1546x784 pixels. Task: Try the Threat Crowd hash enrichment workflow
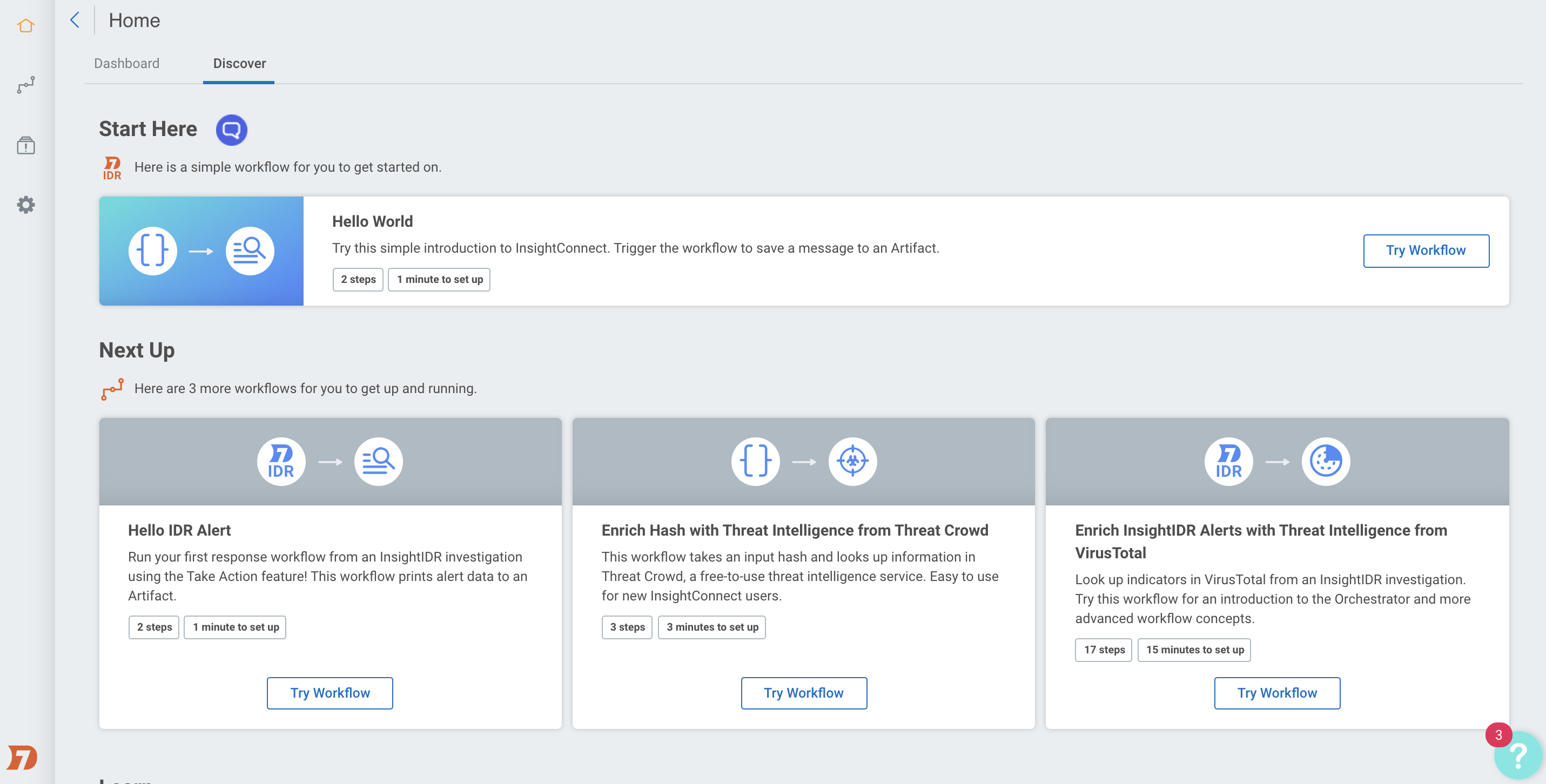coord(804,693)
